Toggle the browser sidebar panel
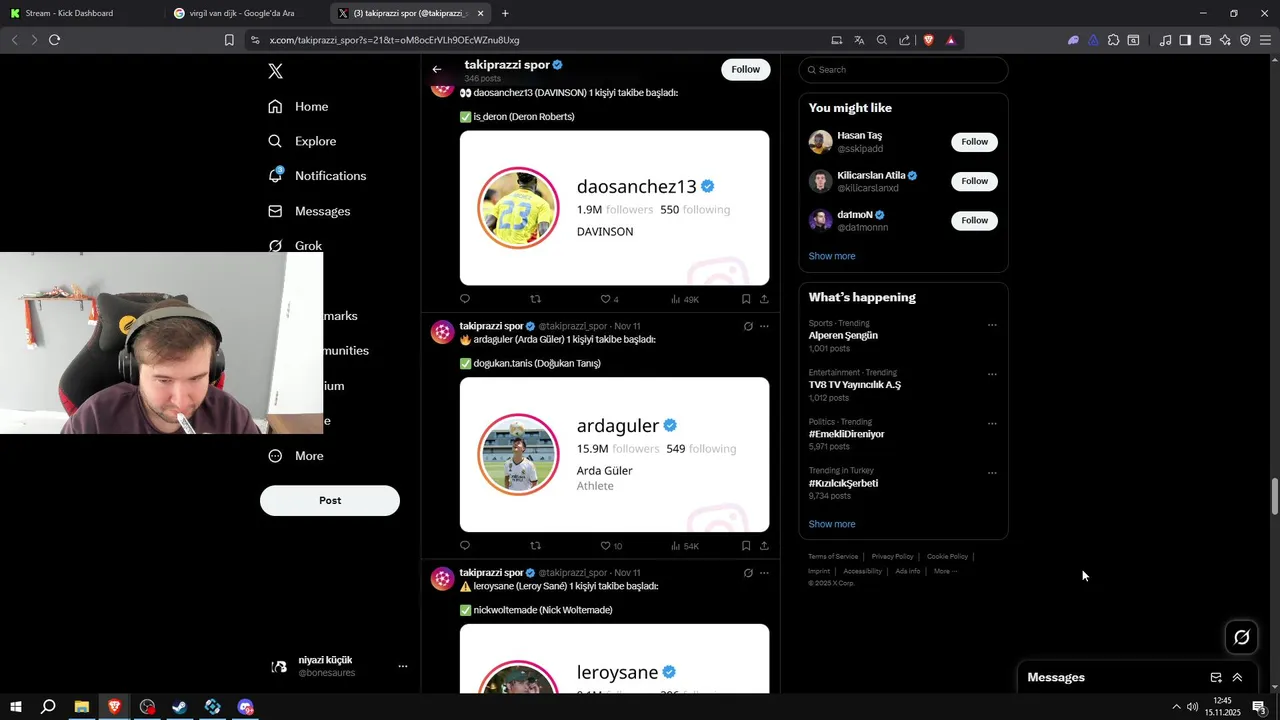This screenshot has width=1280, height=720. pyautogui.click(x=1185, y=40)
